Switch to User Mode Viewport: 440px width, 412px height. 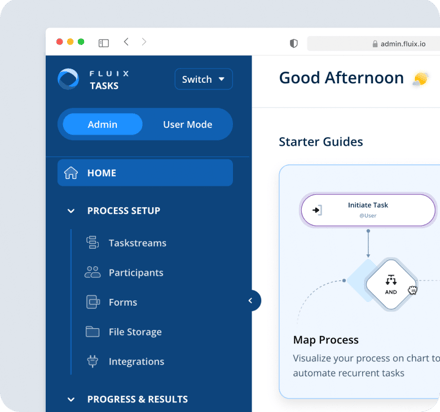[x=188, y=124]
